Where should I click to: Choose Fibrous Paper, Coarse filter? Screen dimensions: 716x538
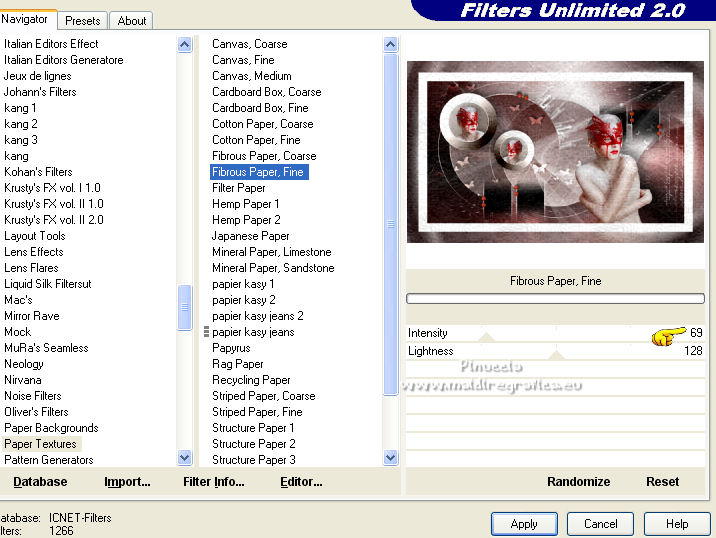(x=264, y=156)
